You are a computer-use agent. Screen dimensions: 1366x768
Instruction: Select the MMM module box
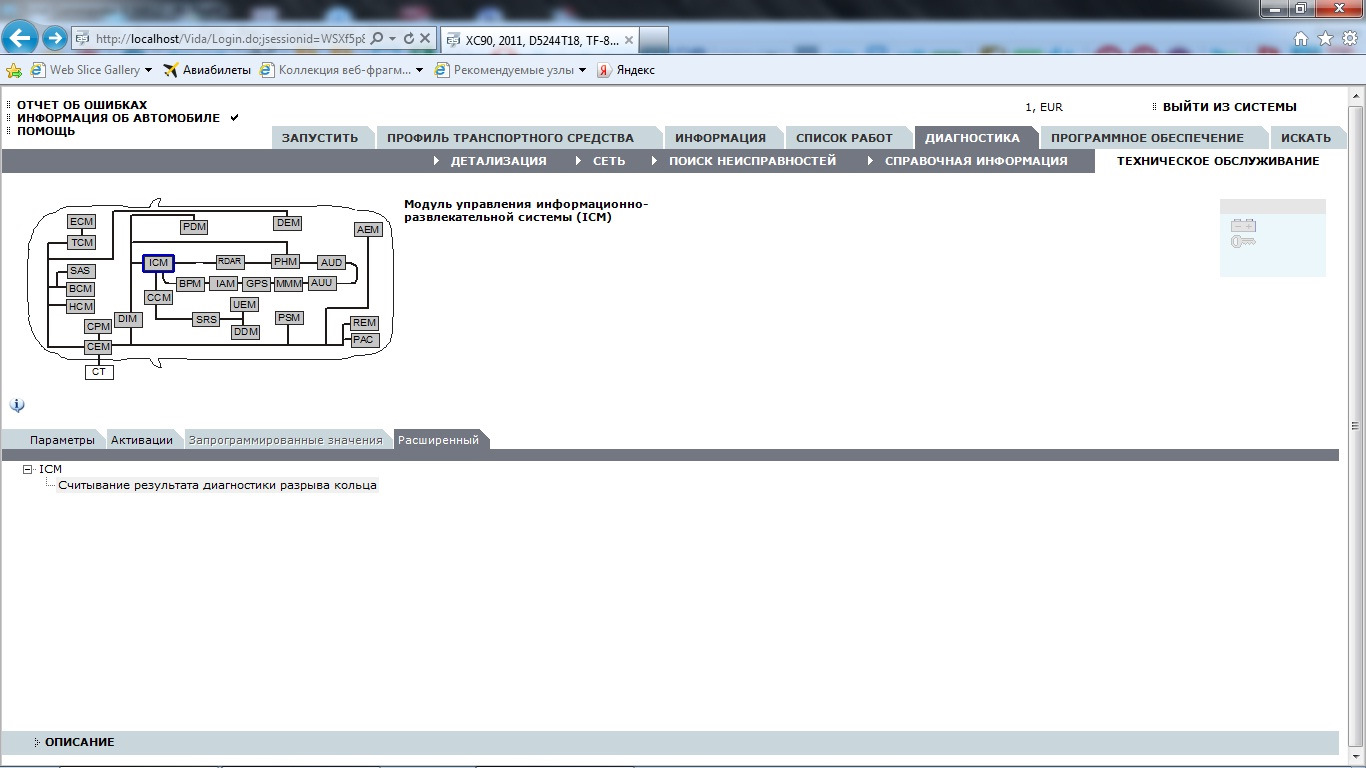[x=288, y=284]
